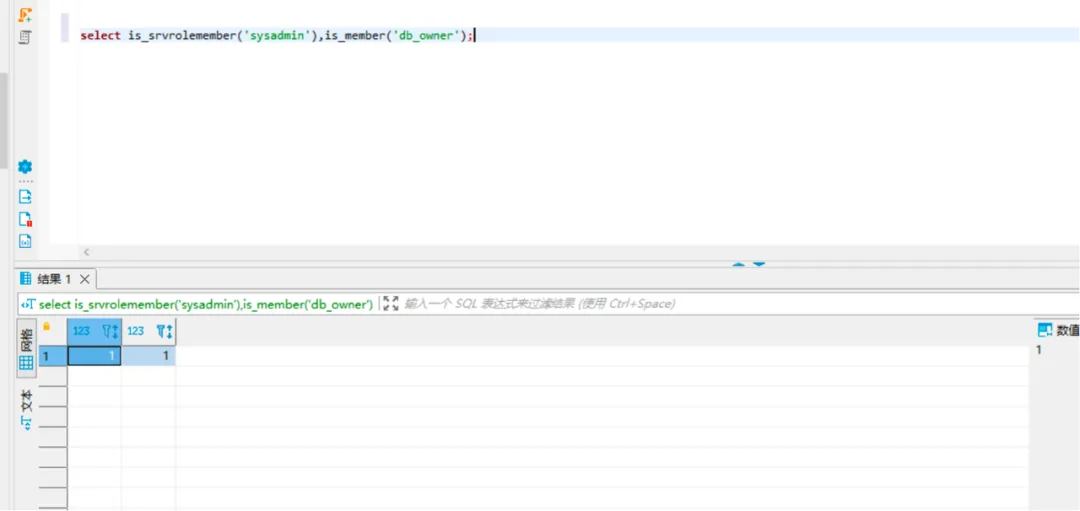Image resolution: width=1080 pixels, height=511 pixels.
Task: Click the expand filter panel icon
Action: (x=390, y=303)
